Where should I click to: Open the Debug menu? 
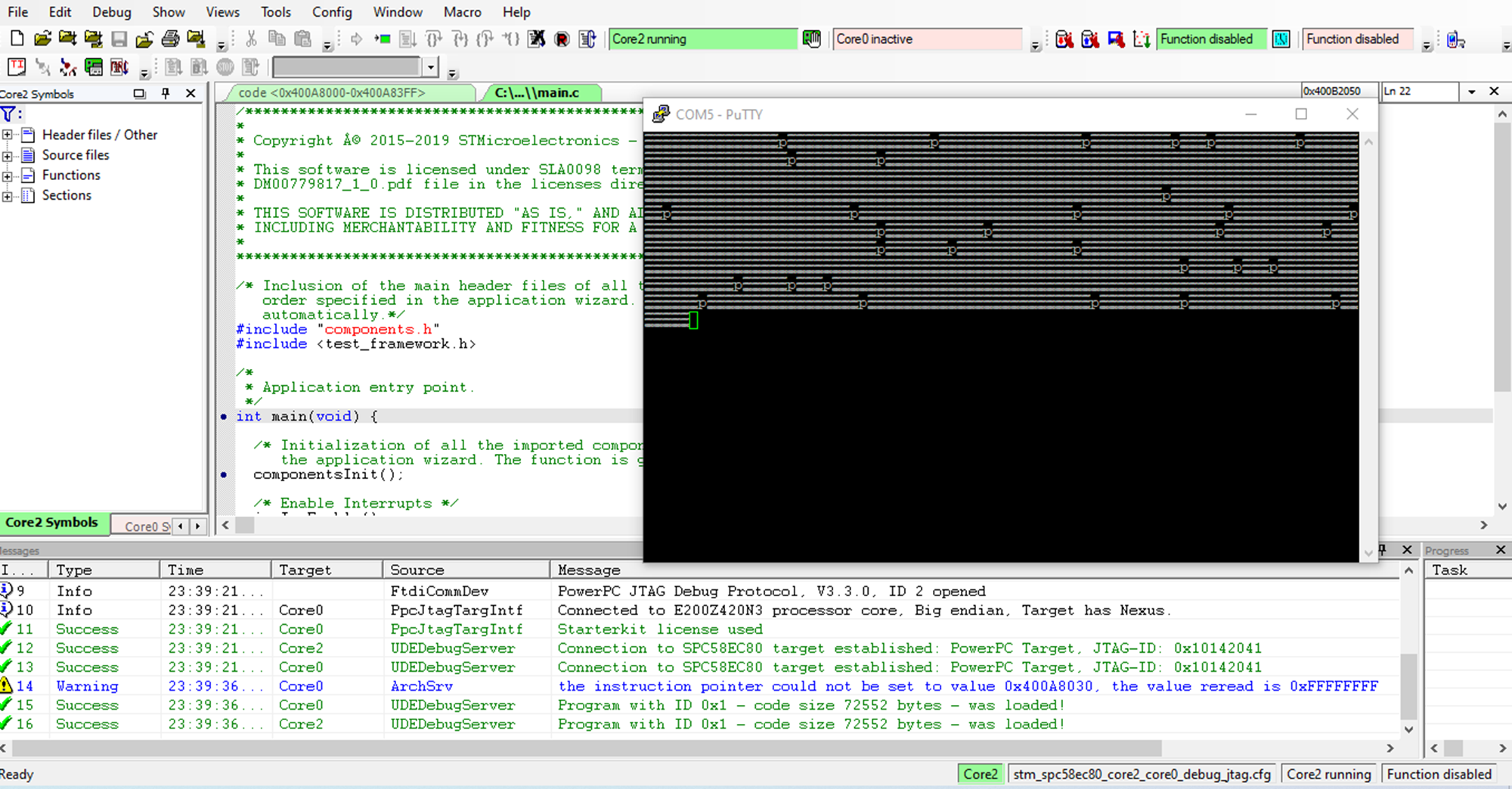111,11
